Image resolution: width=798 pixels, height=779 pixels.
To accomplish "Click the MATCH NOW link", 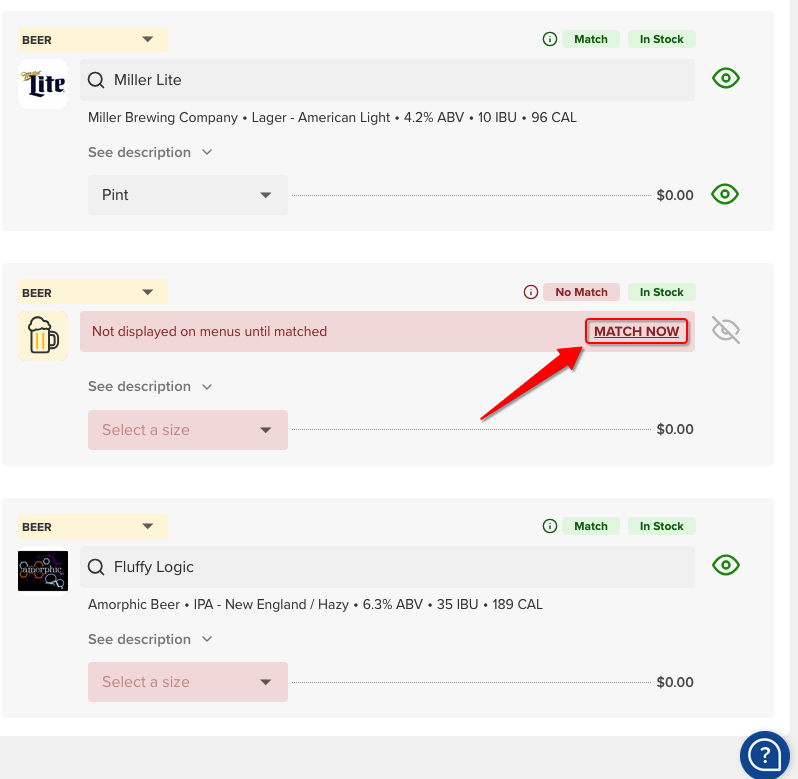I will [x=636, y=331].
